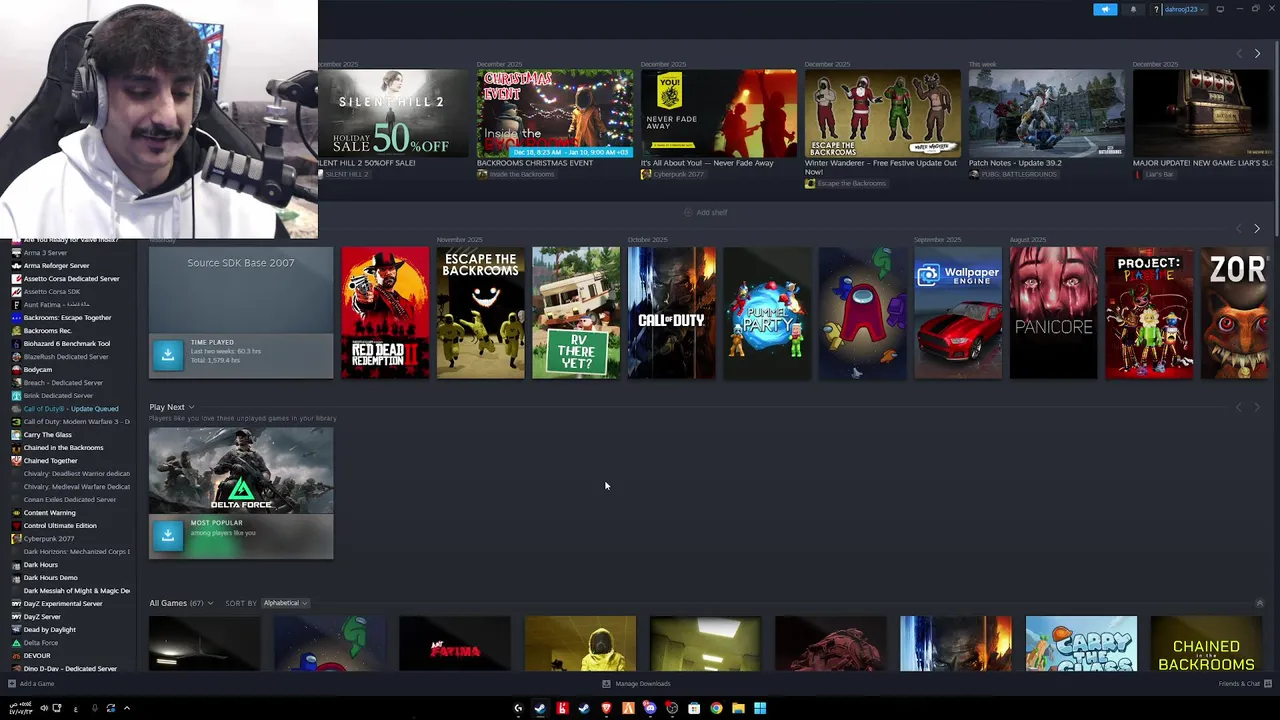This screenshot has height=720, width=1280.
Task: Select DayZ Experimental Server in list
Action: [63, 604]
